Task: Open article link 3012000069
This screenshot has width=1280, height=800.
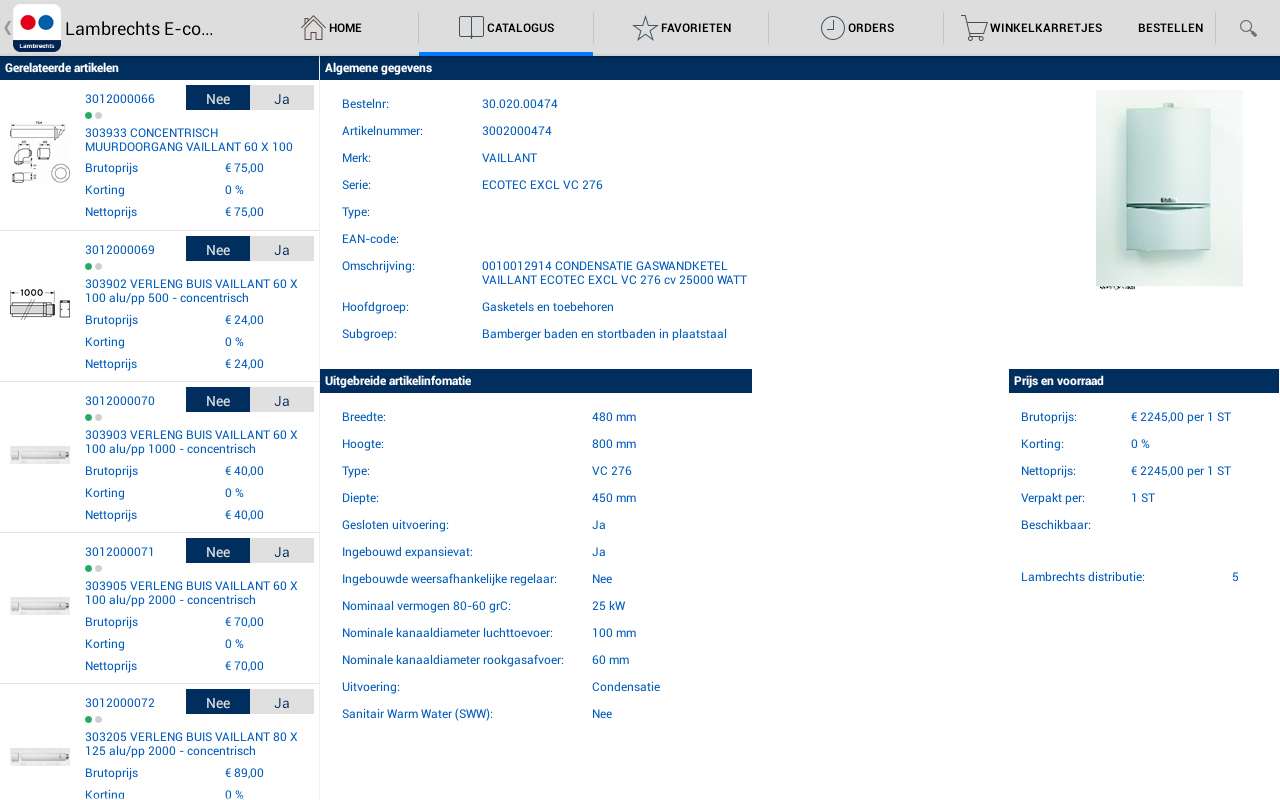Action: [x=120, y=249]
